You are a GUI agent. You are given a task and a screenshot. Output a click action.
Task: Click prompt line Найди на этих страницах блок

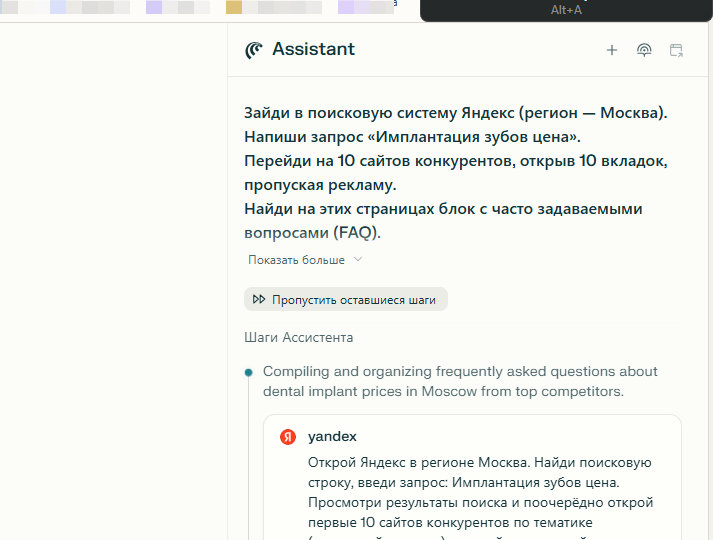[x=443, y=209]
